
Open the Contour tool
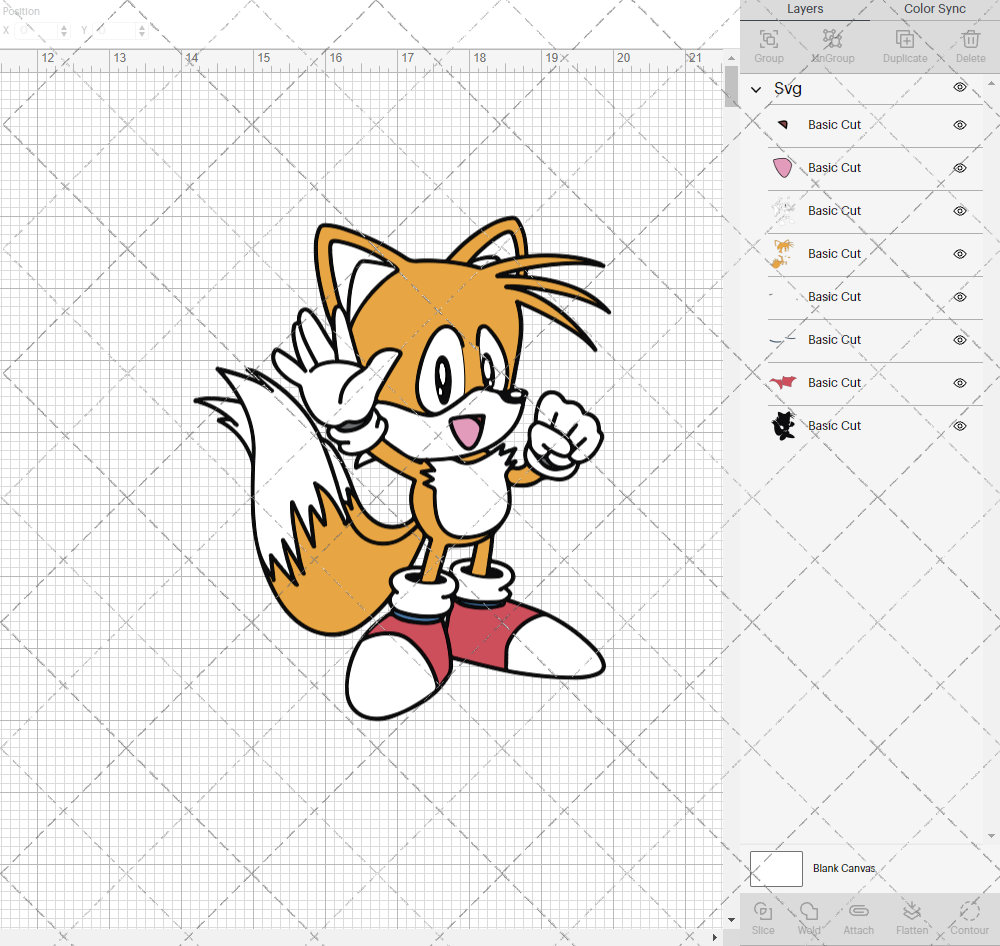(x=967, y=917)
